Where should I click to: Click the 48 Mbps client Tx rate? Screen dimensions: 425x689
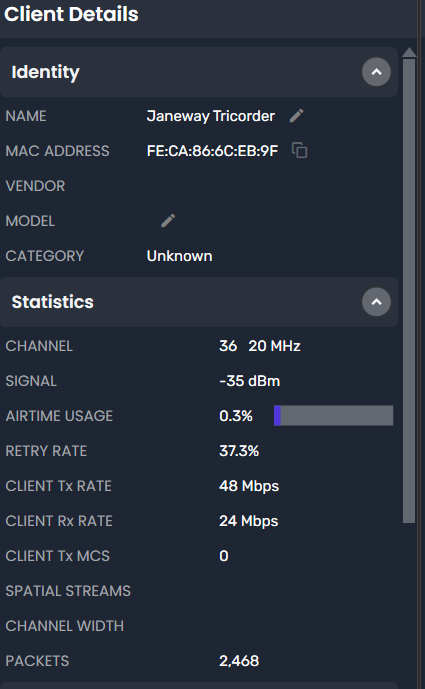[x=249, y=486]
